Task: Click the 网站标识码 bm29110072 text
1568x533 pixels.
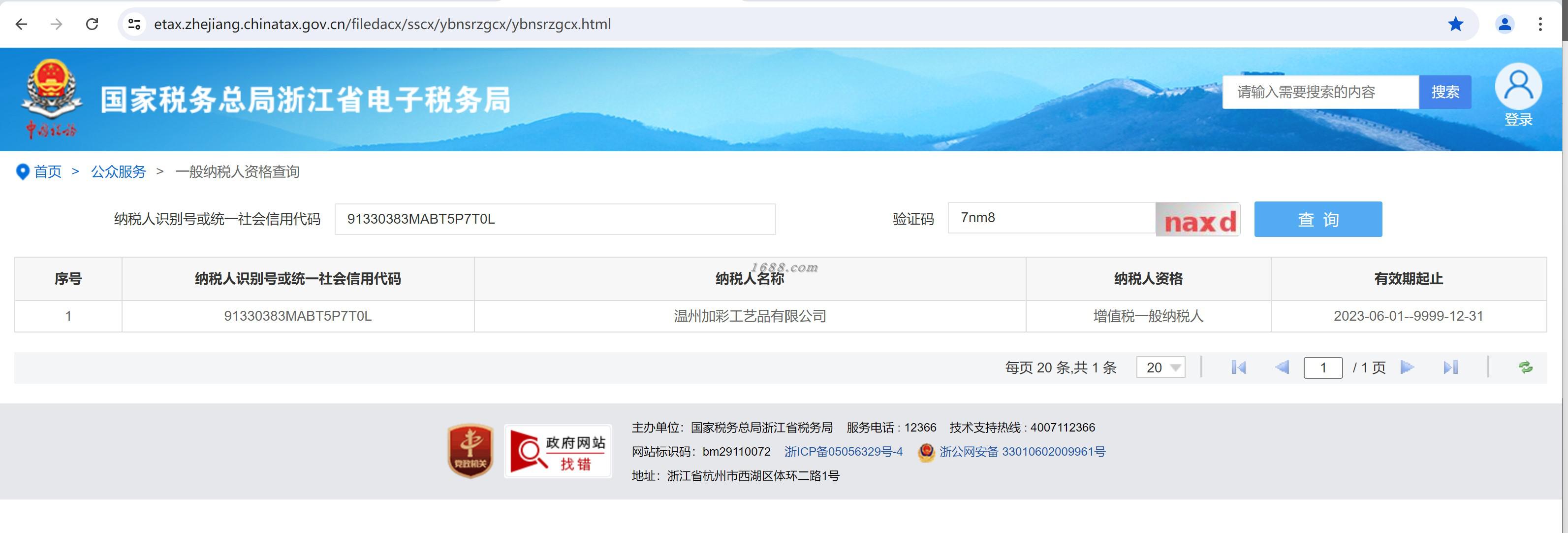Action: (x=701, y=452)
